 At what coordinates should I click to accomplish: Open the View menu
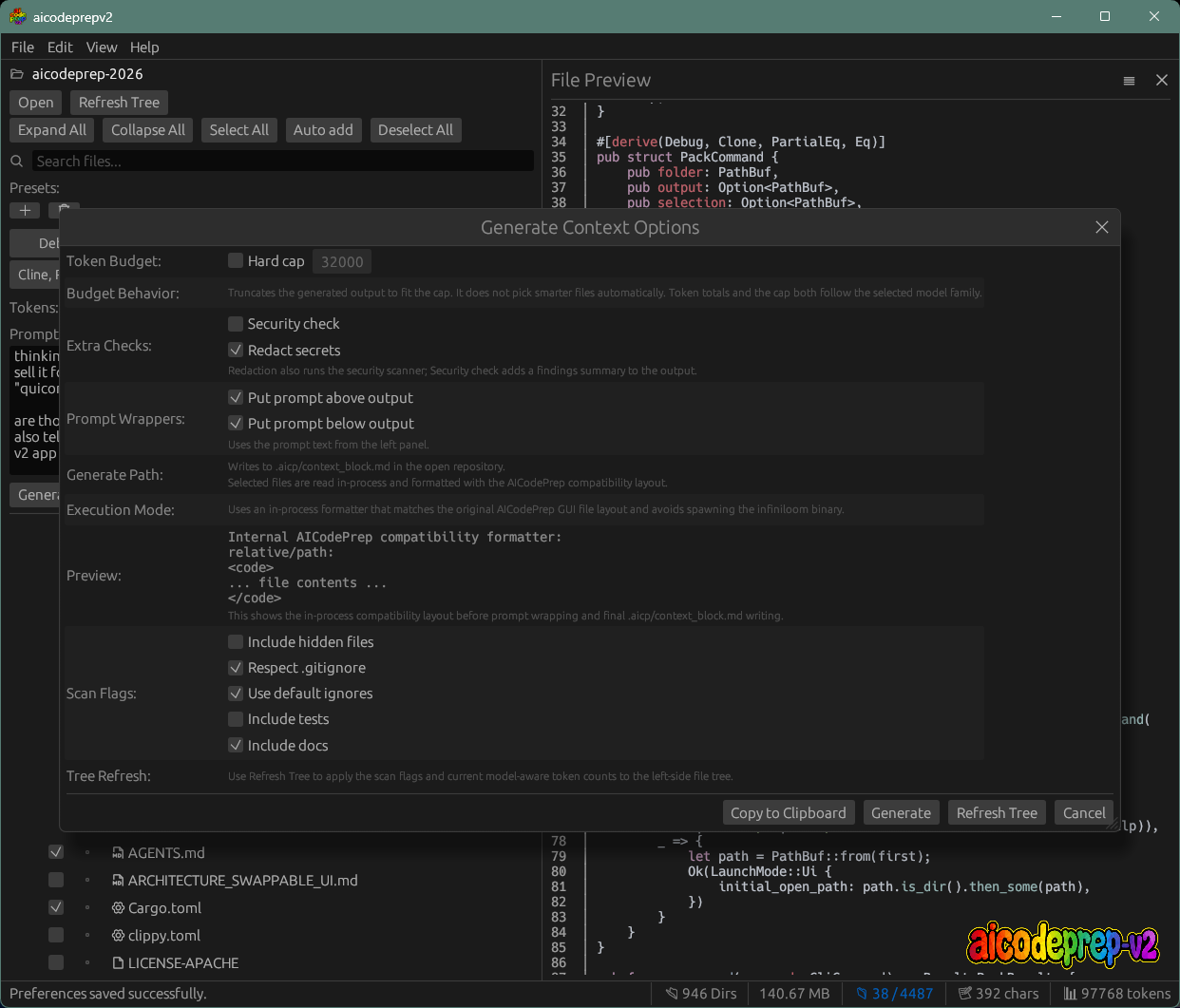pyautogui.click(x=102, y=48)
